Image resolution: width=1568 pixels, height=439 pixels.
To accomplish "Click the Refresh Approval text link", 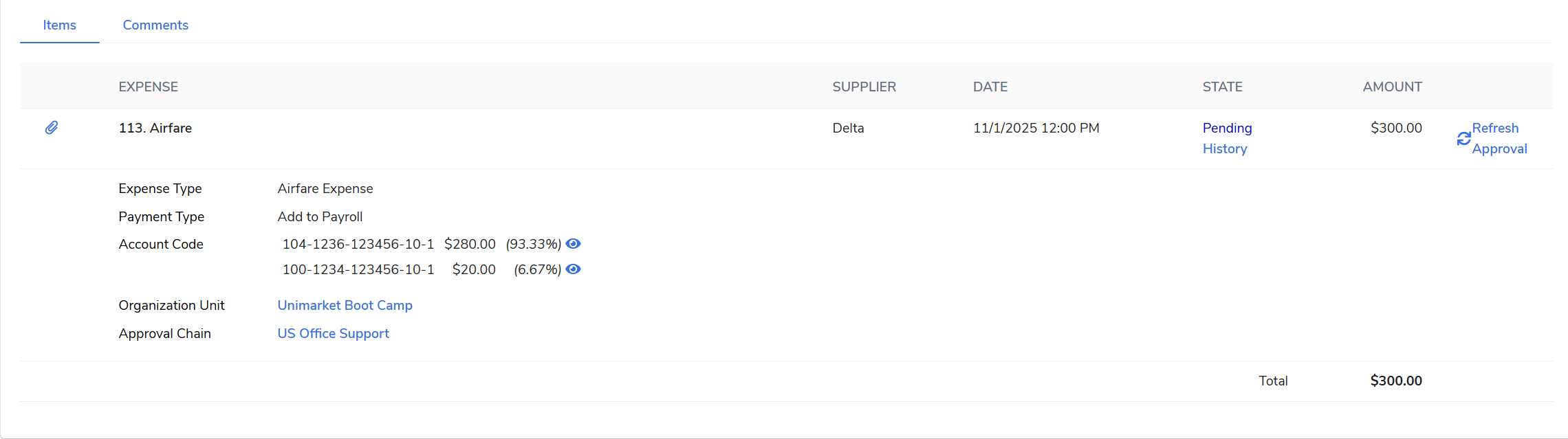I will pos(1499,138).
